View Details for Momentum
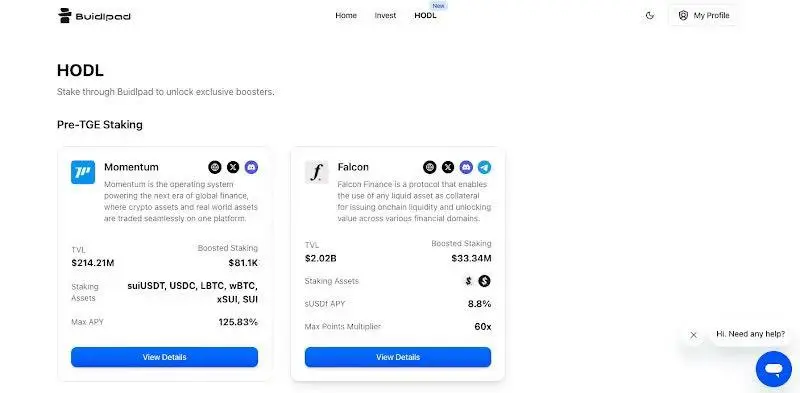Screen dimensions: 800x393 point(164,357)
